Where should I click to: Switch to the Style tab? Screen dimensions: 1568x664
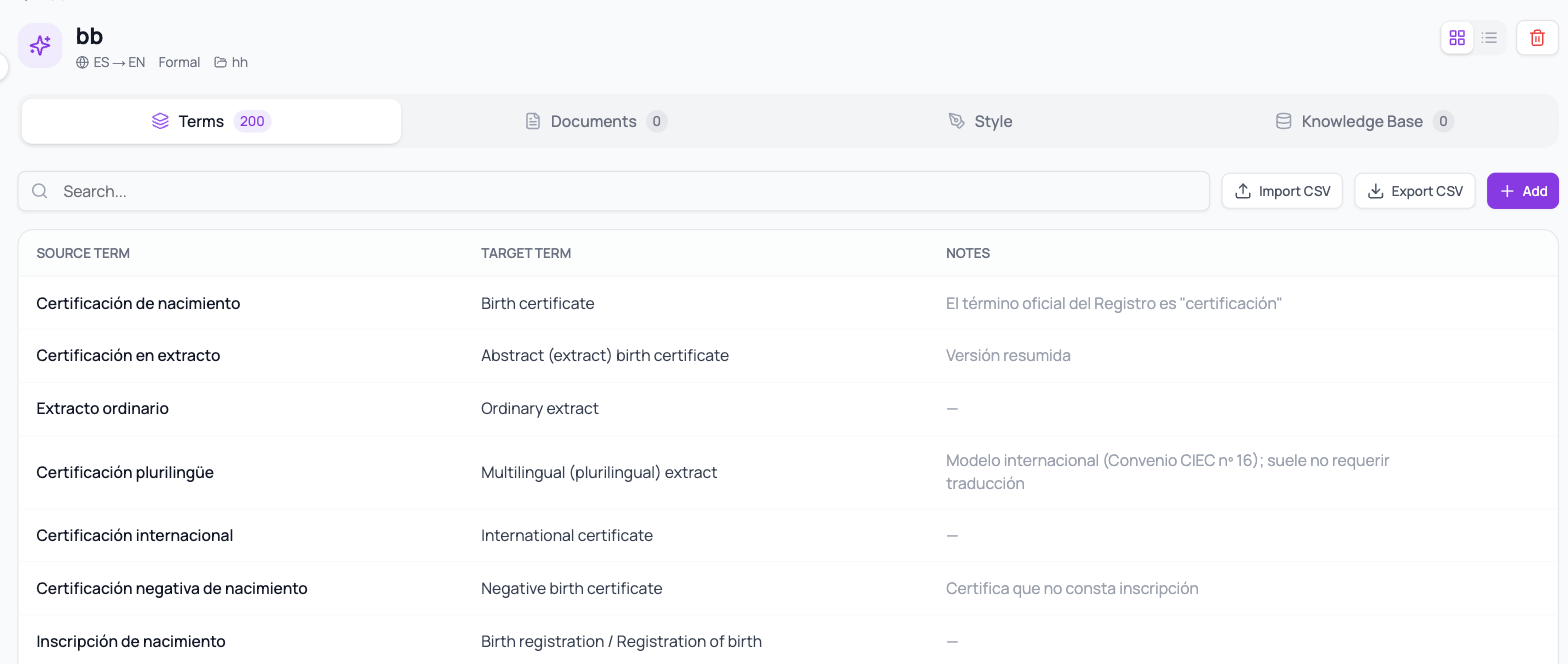pyautogui.click(x=980, y=121)
